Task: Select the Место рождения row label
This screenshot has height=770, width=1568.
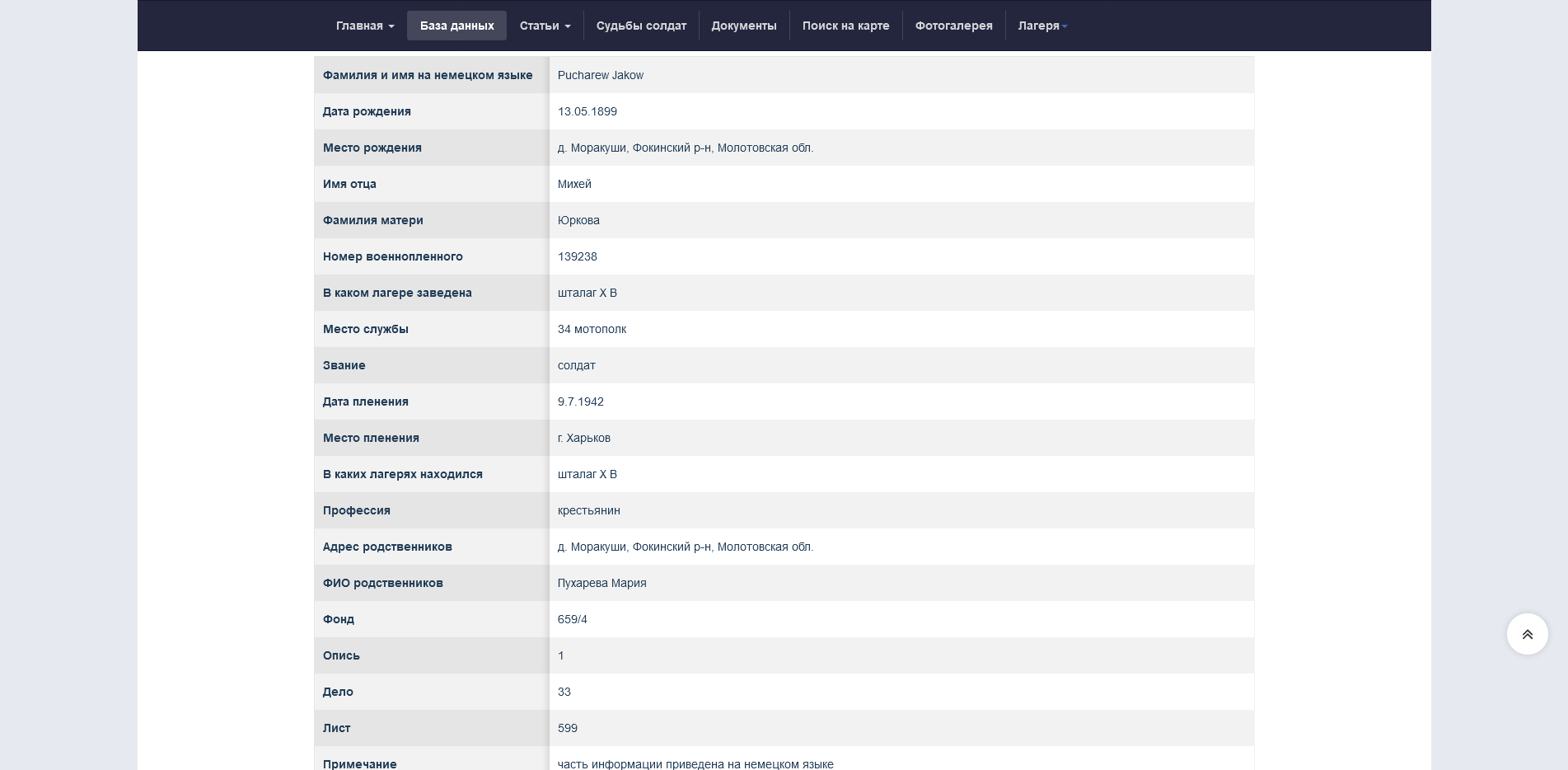Action: [372, 148]
